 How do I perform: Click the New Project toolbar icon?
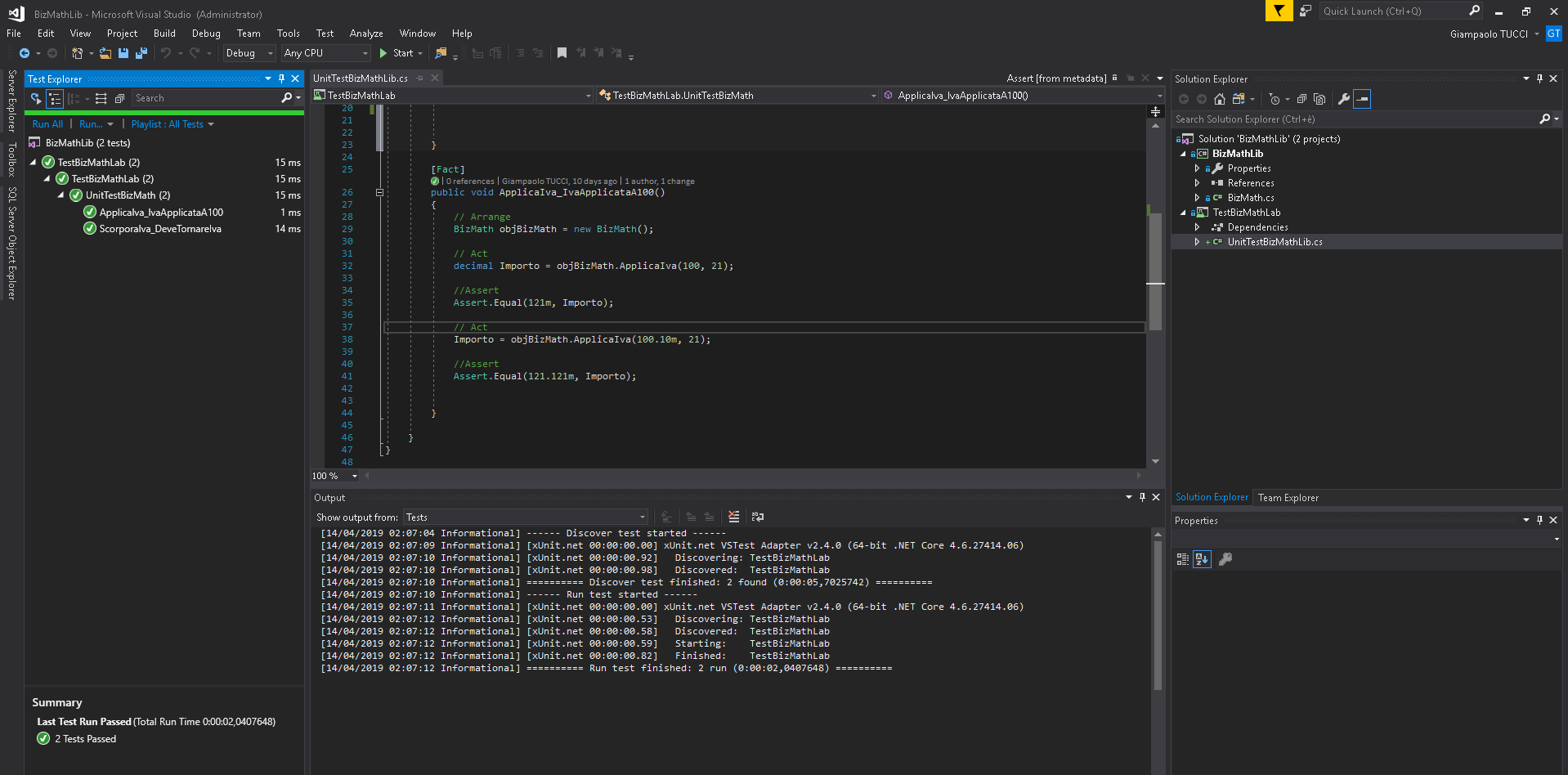coord(77,53)
